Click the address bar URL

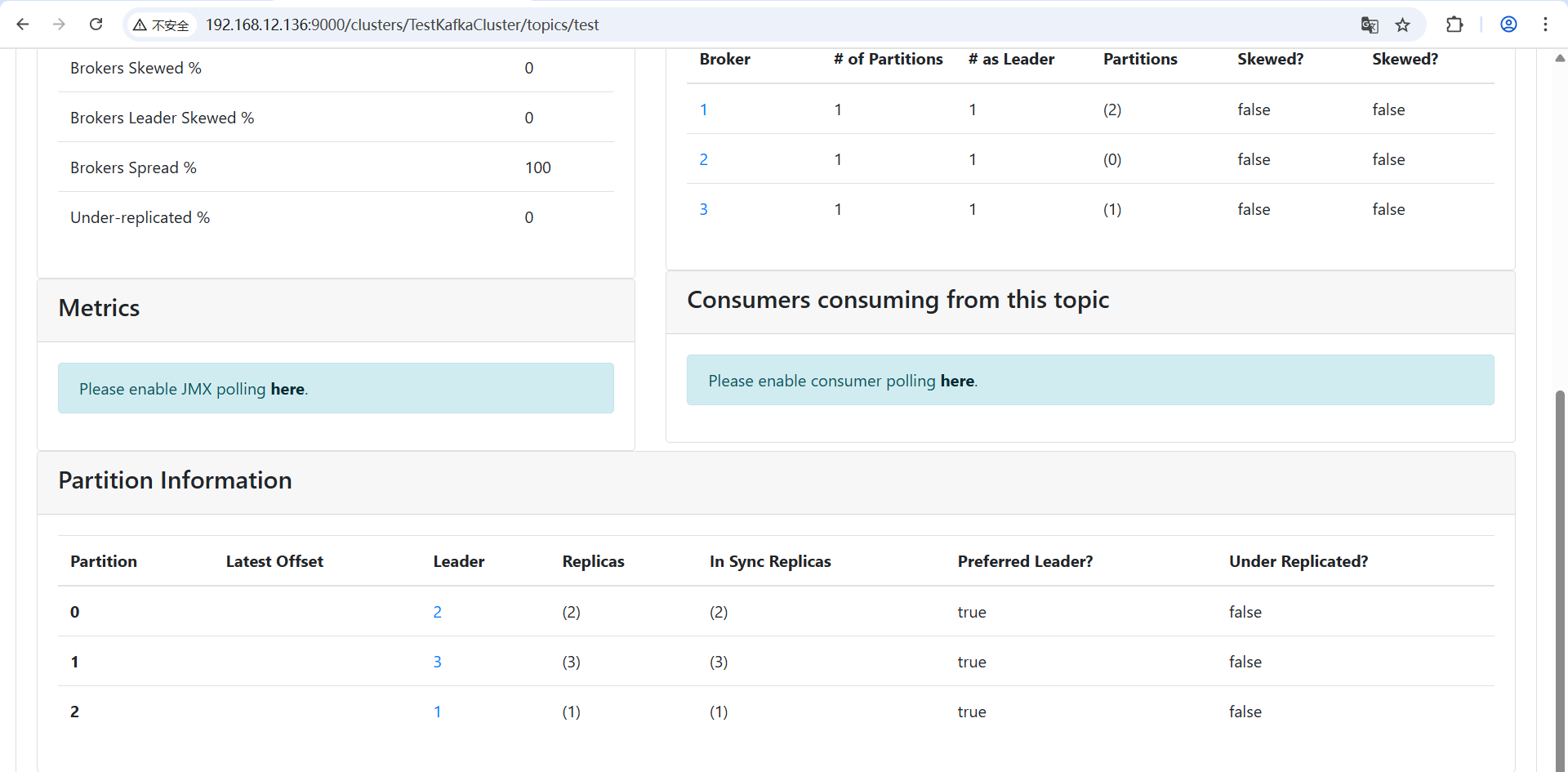[x=402, y=25]
